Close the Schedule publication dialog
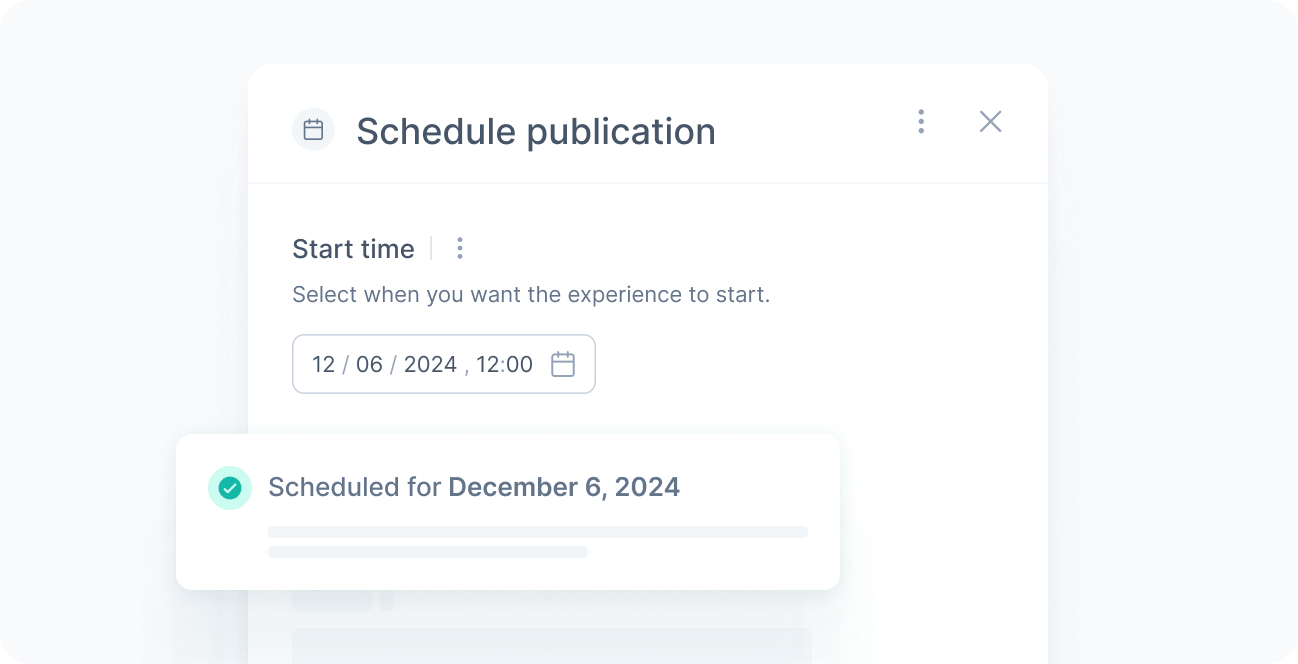Screen dimensions: 1298x664 point(990,121)
